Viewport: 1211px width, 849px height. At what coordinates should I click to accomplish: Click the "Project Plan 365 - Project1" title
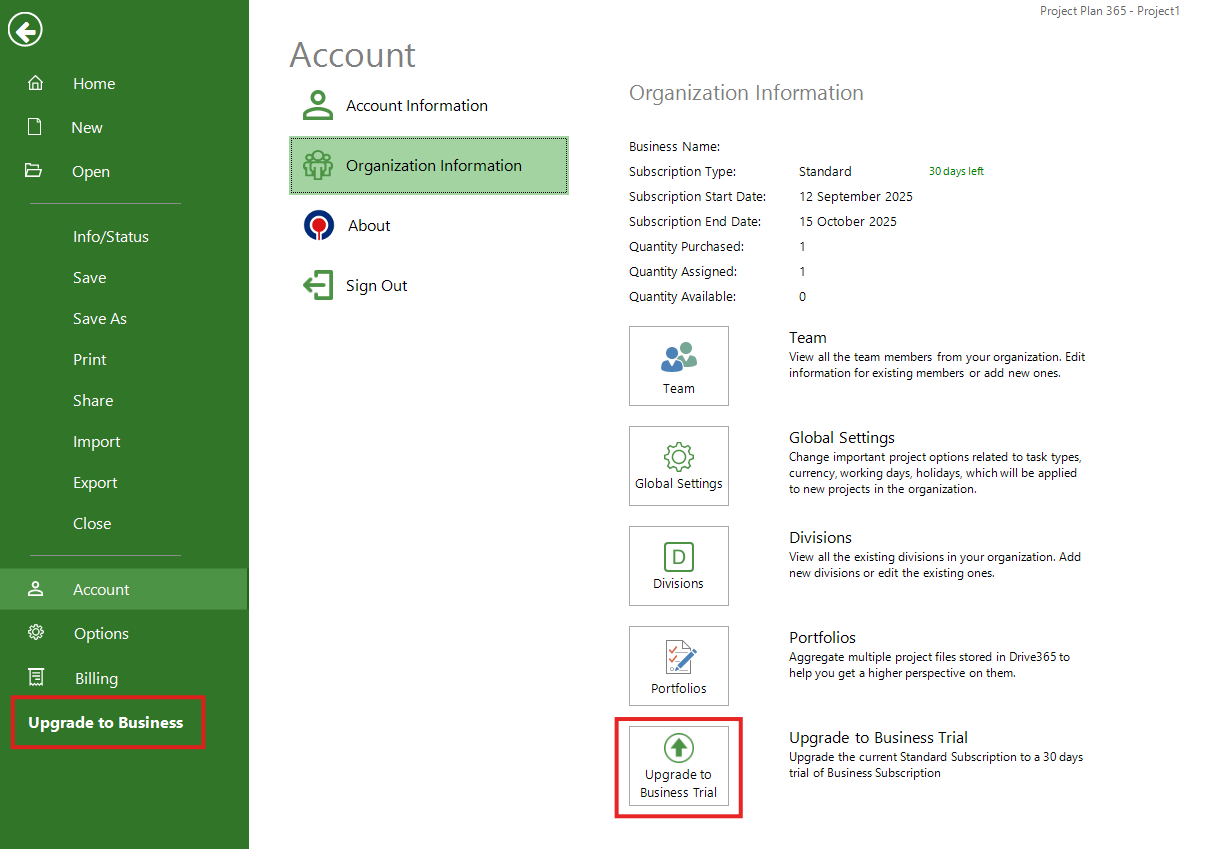click(x=1110, y=11)
